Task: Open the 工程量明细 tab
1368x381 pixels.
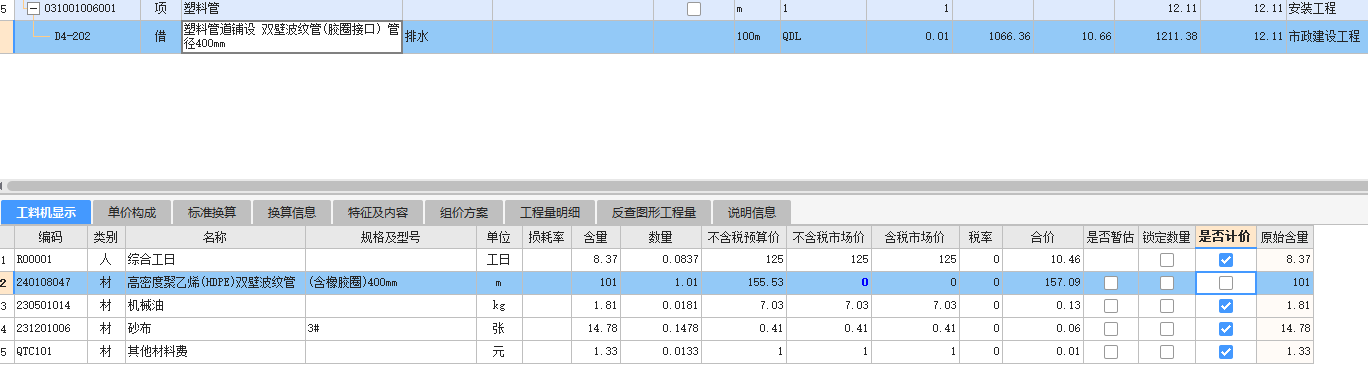Action: (x=550, y=212)
